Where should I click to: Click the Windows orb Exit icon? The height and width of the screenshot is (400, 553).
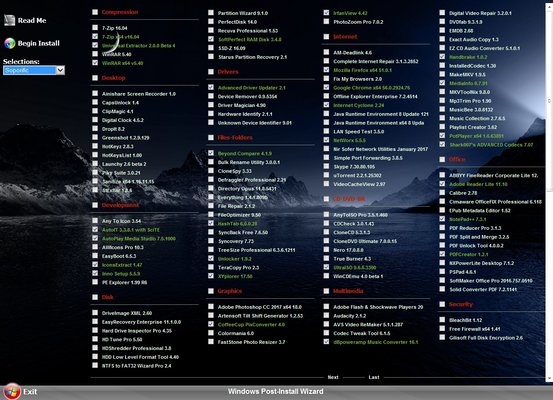point(12,391)
